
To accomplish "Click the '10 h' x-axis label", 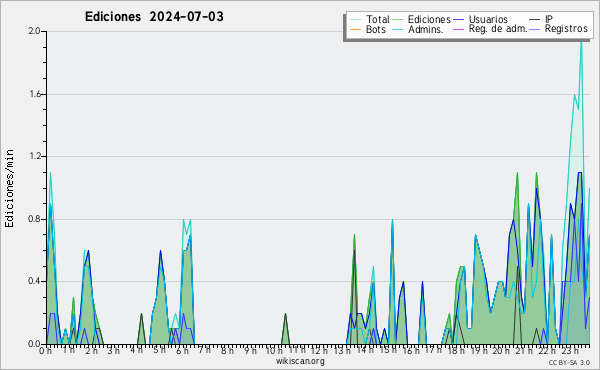I will coord(273,350).
